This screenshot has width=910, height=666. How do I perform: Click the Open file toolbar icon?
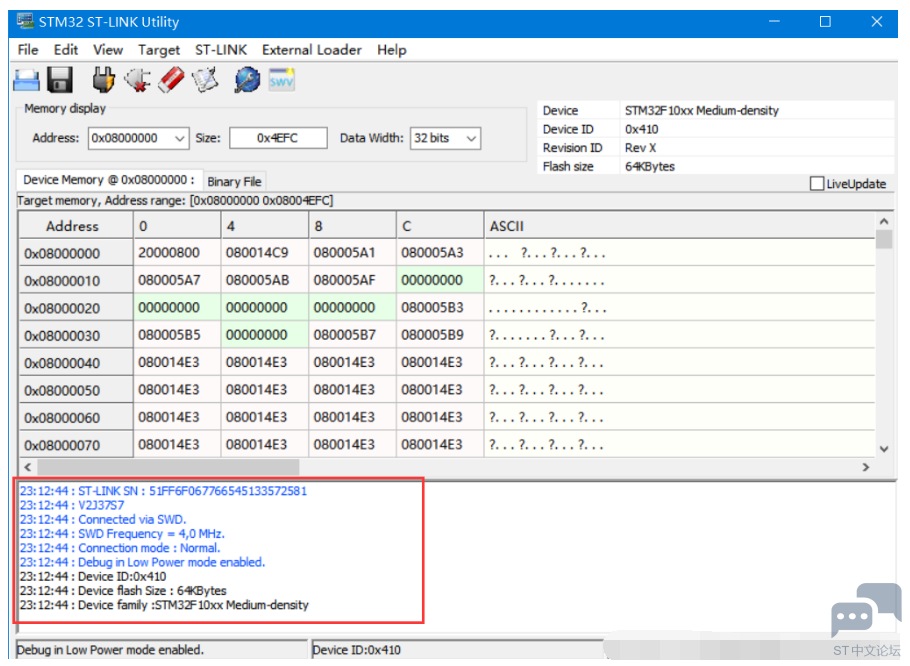point(26,80)
